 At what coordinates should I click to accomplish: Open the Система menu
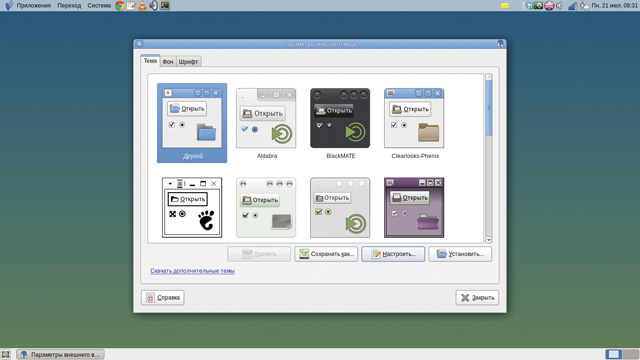(x=99, y=5)
